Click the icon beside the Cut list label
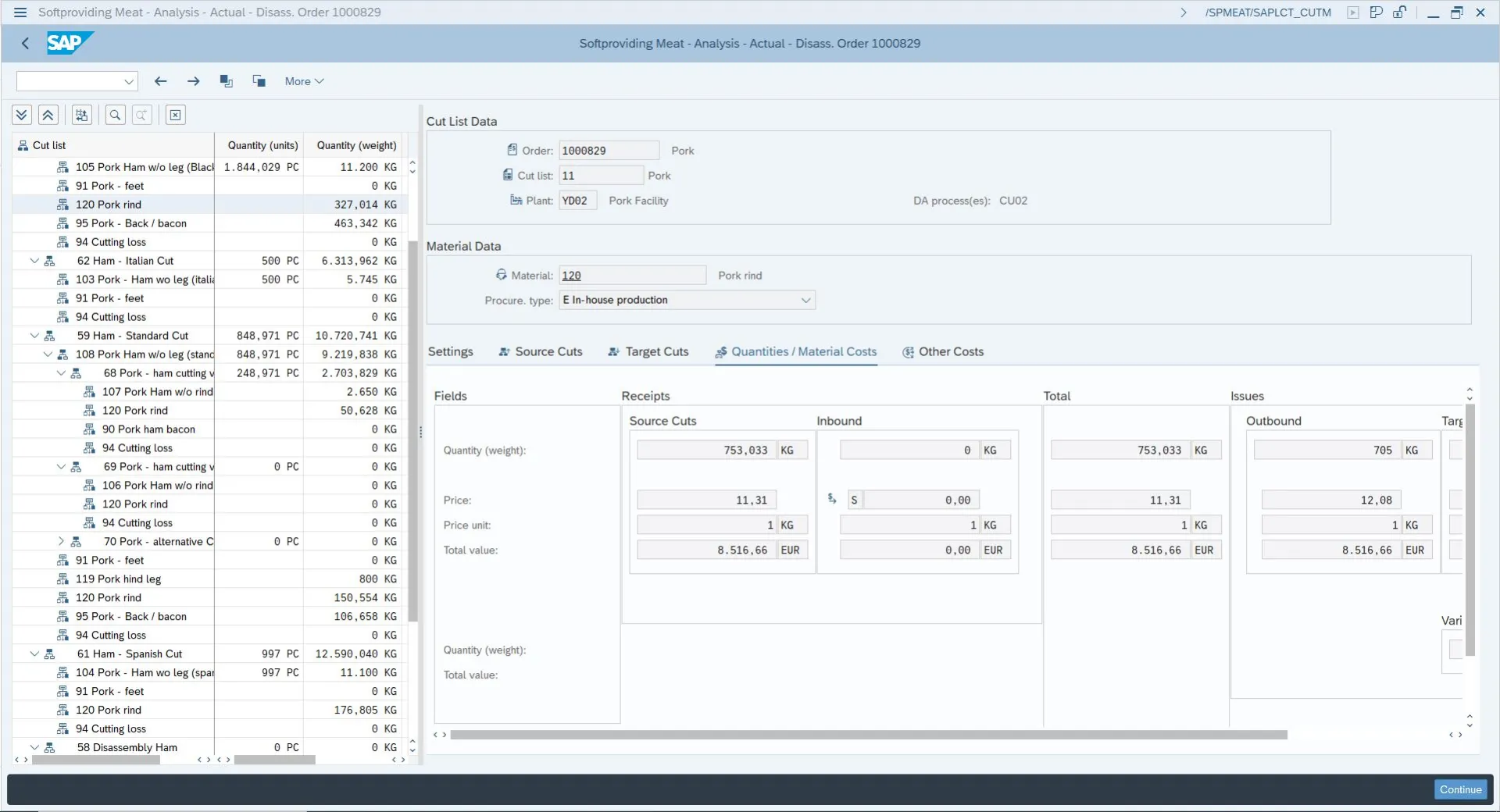The image size is (1500, 812). (x=508, y=175)
